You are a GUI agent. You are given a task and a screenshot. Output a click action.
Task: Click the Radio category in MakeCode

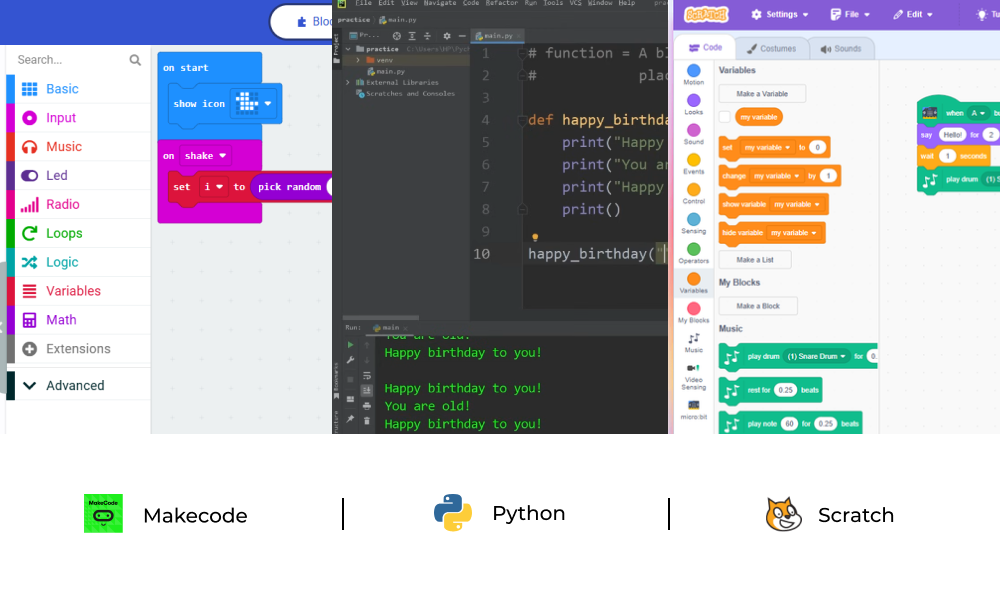pyautogui.click(x=62, y=204)
